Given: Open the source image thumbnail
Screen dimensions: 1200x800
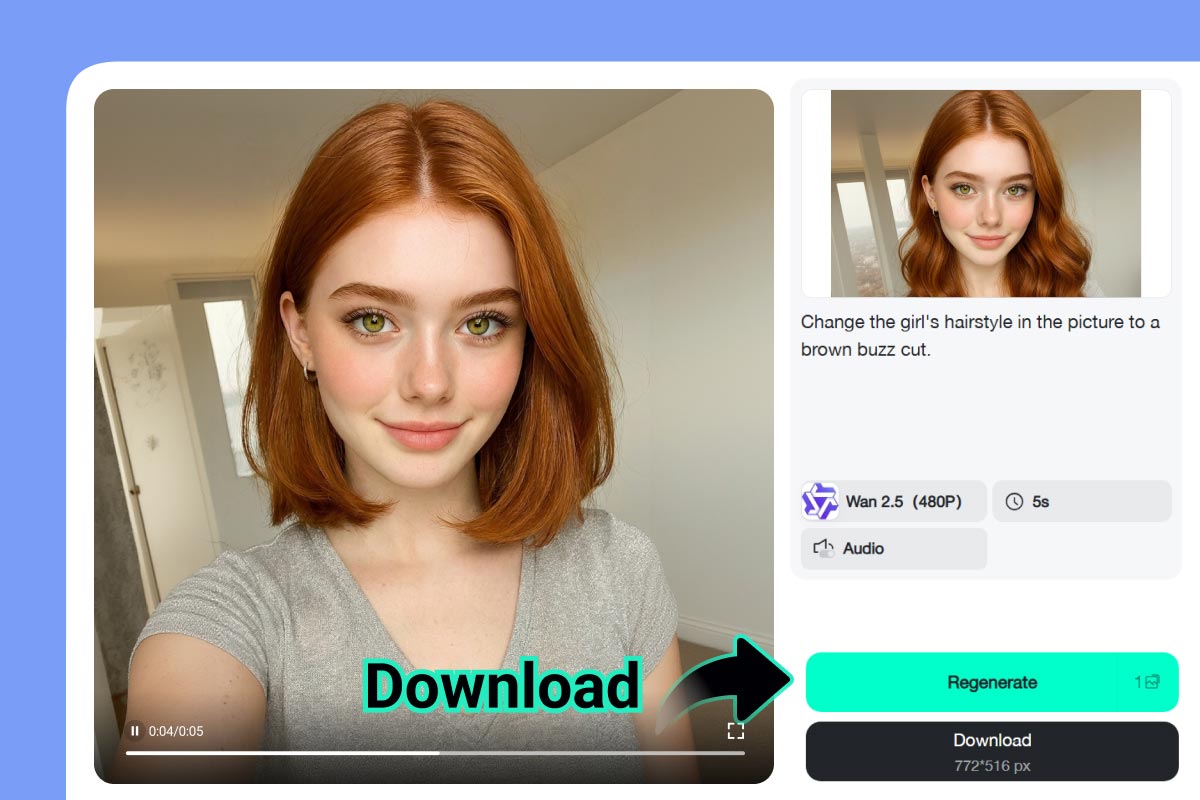Looking at the screenshot, I should click(x=985, y=194).
